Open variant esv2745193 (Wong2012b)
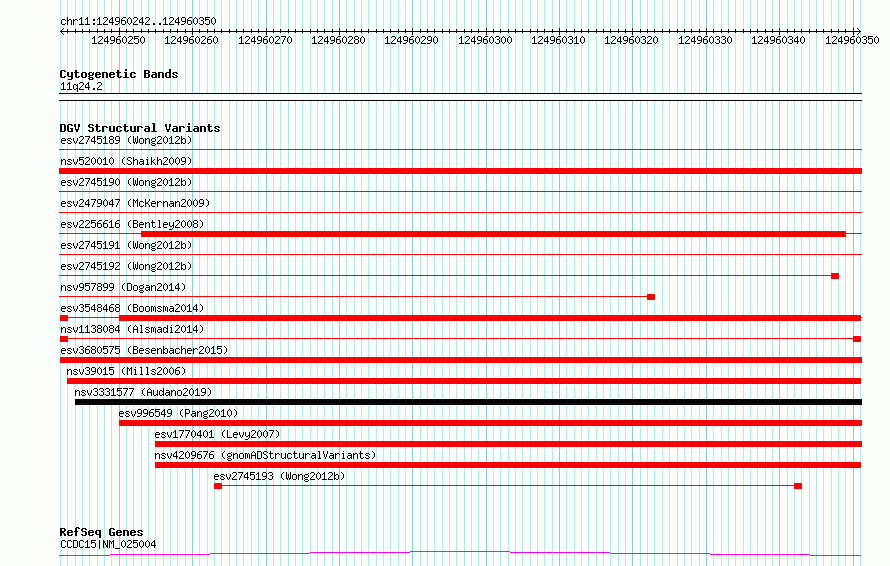Image resolution: width=890 pixels, height=566 pixels. click(279, 476)
